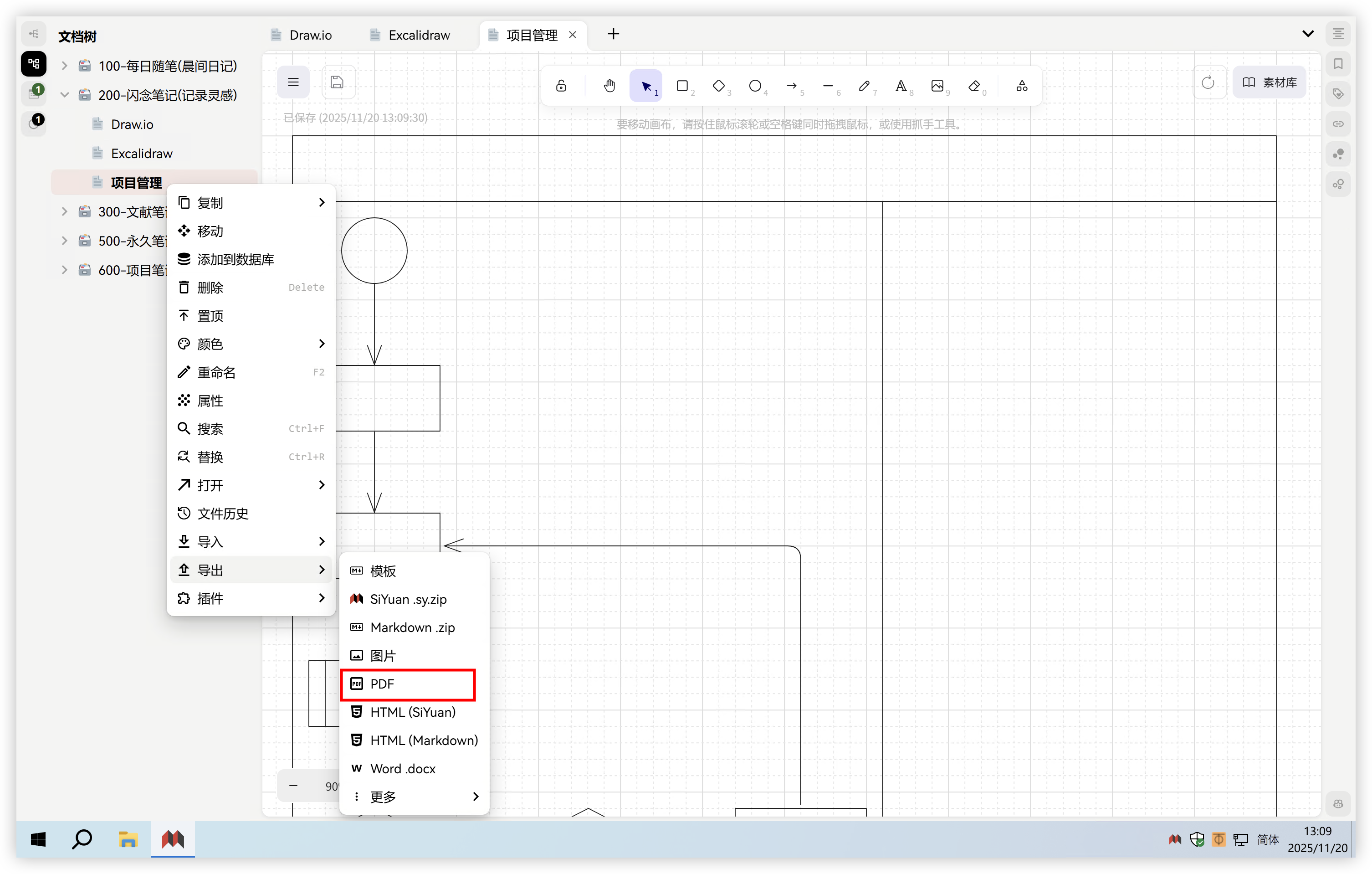Select the text tool
The height and width of the screenshot is (874, 1372).
coord(900,86)
